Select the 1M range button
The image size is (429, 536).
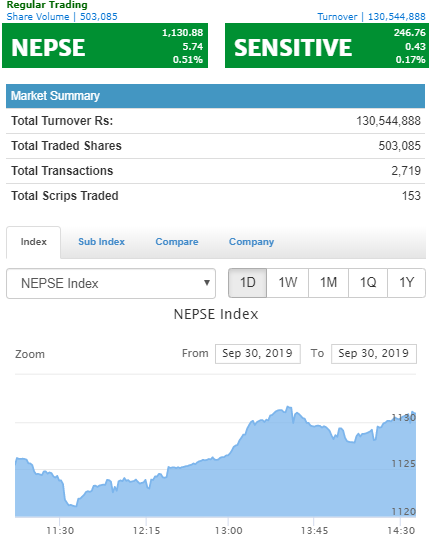point(328,283)
